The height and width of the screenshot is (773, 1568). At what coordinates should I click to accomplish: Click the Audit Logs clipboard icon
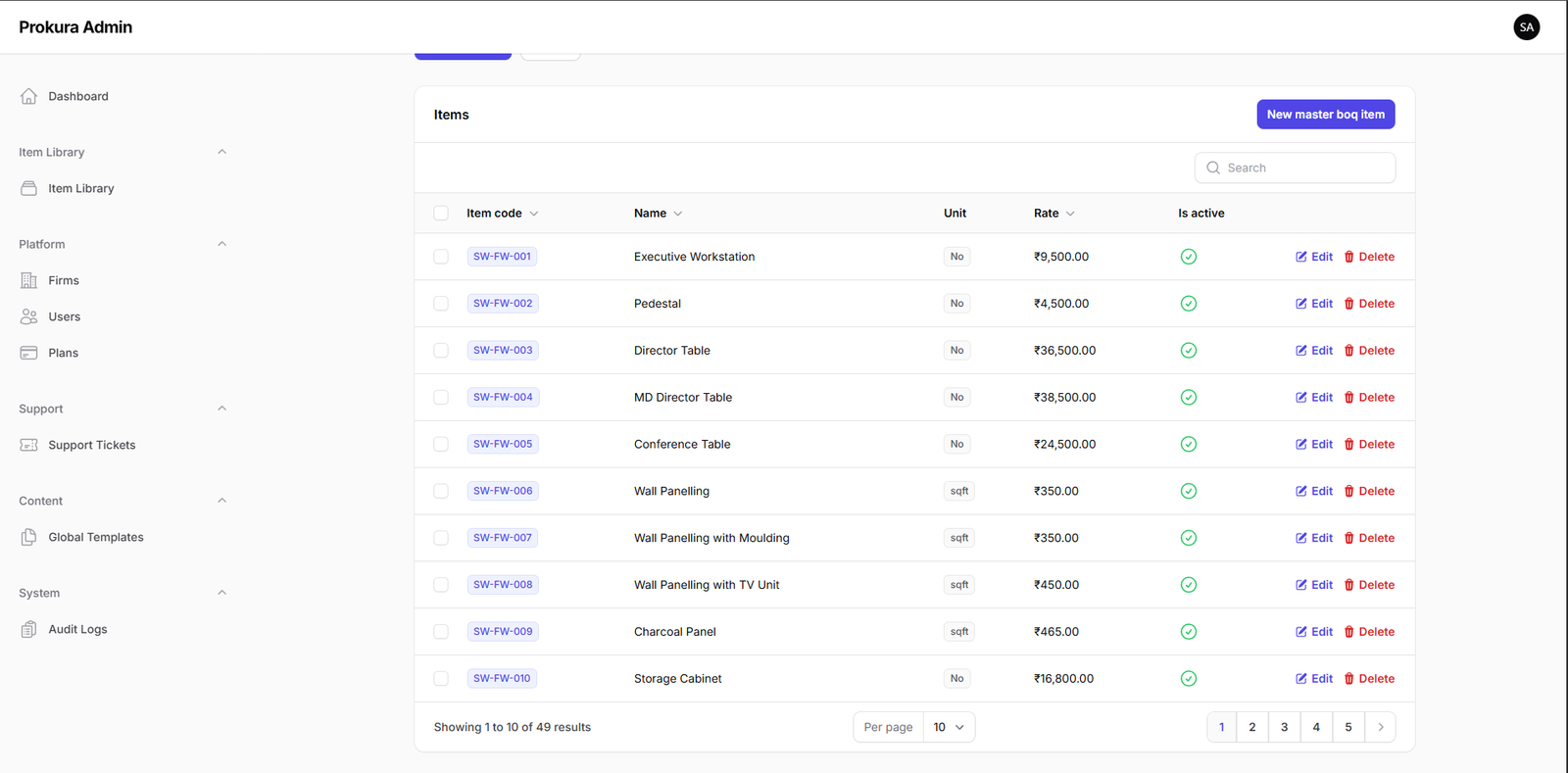coord(28,629)
